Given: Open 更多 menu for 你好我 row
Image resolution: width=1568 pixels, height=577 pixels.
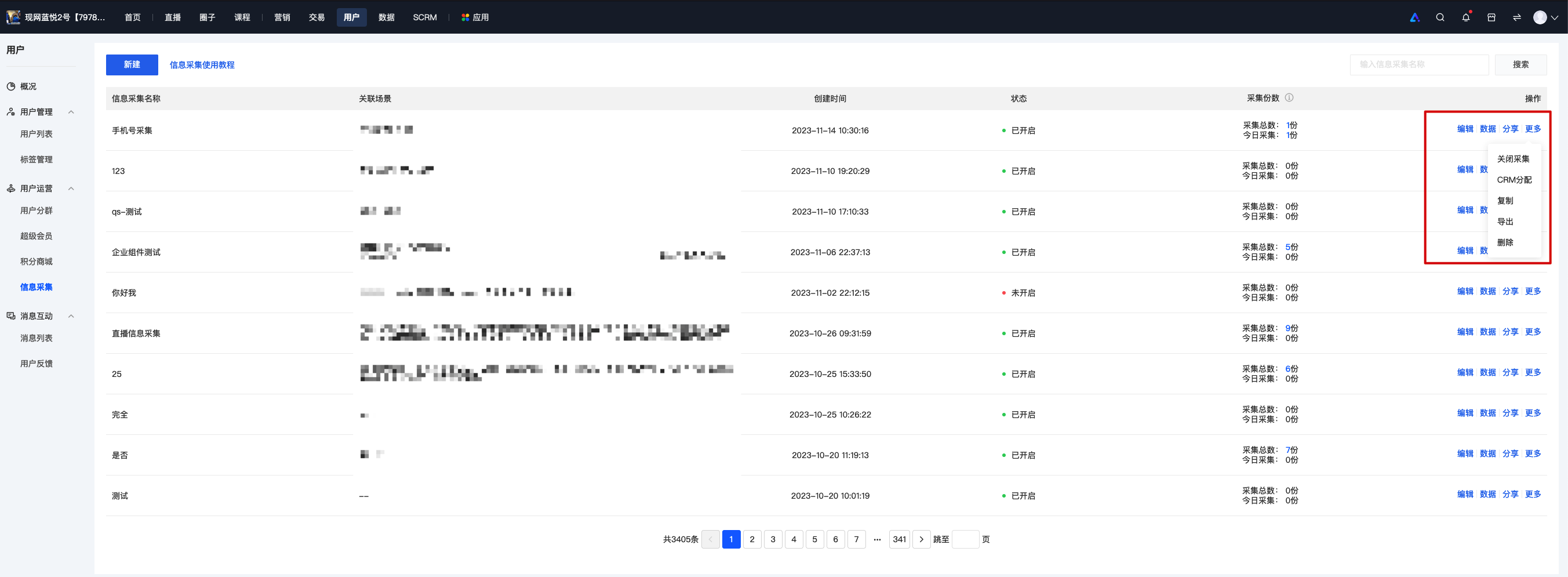Looking at the screenshot, I should [x=1533, y=292].
